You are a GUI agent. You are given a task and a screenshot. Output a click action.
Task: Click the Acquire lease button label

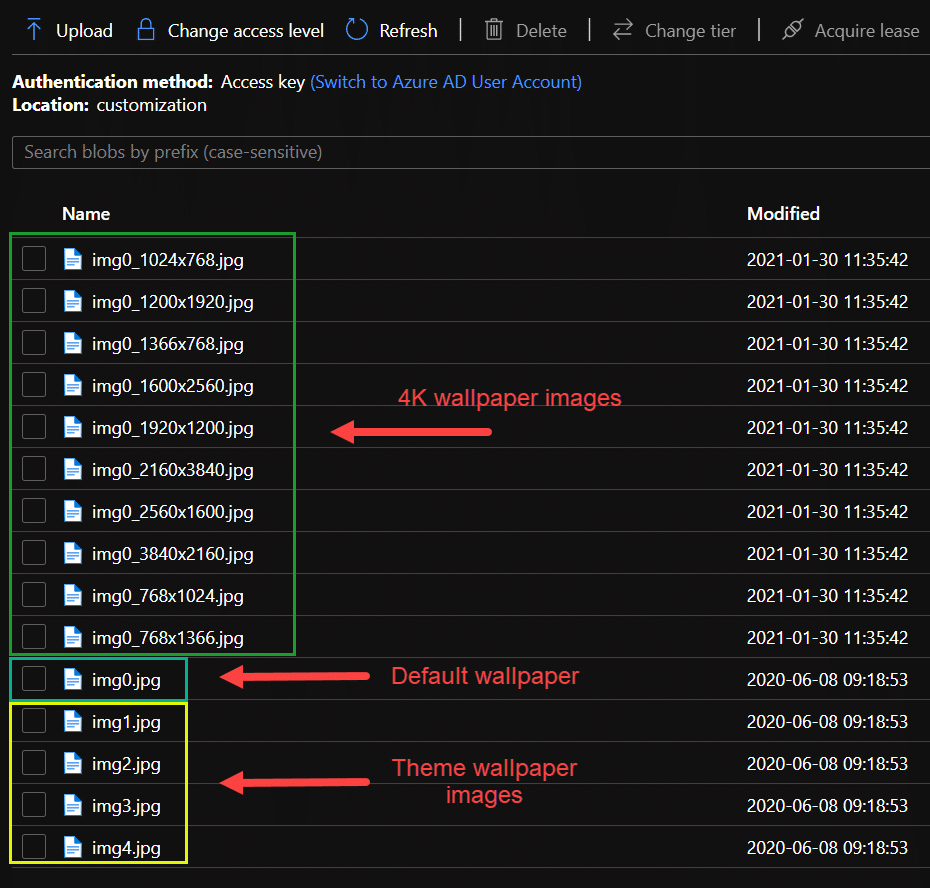pos(867,31)
